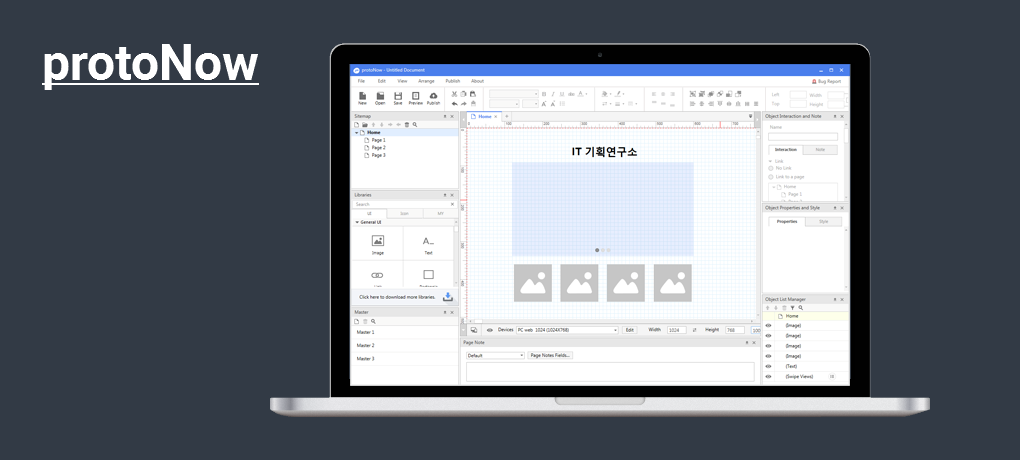Click the Publish cloud icon
Screen dimensions: 1020x460
[433, 98]
